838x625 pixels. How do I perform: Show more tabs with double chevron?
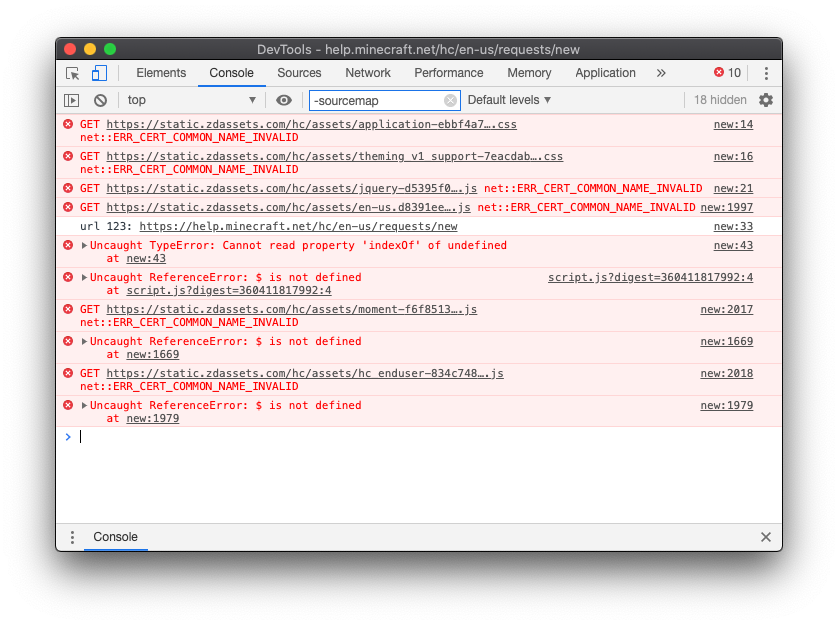pos(661,73)
